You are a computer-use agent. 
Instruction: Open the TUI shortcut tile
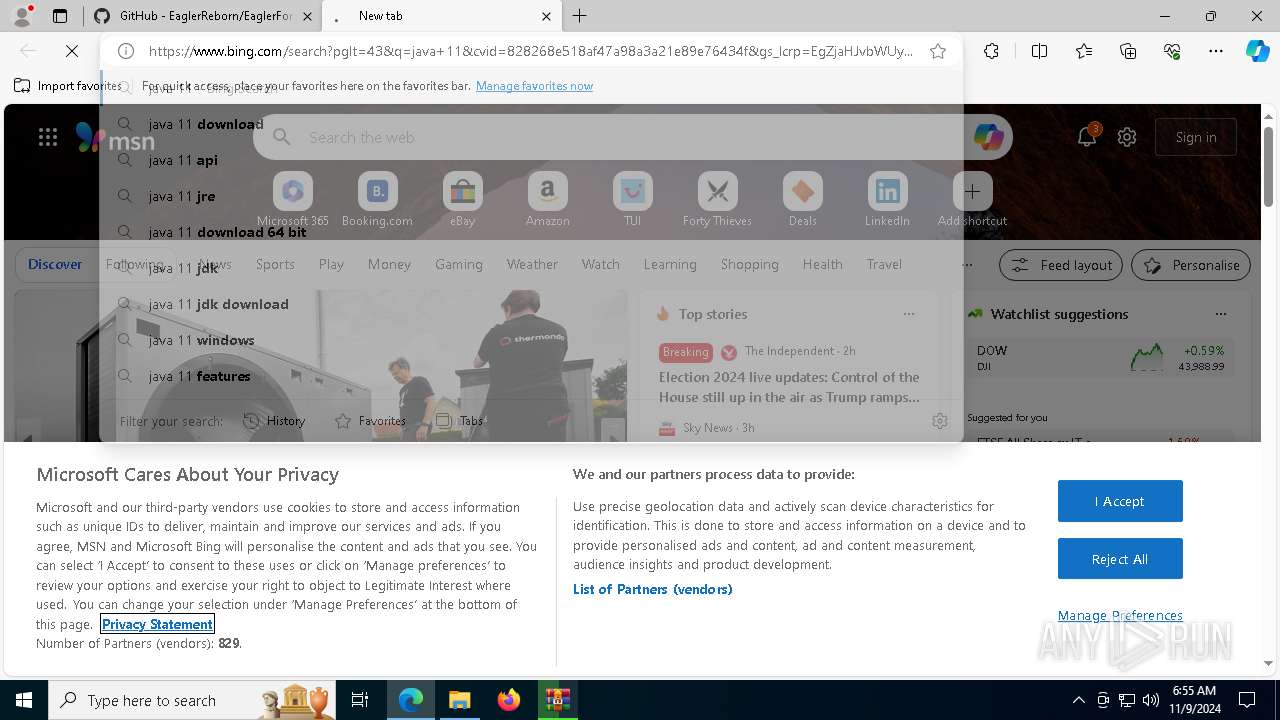[x=632, y=200]
